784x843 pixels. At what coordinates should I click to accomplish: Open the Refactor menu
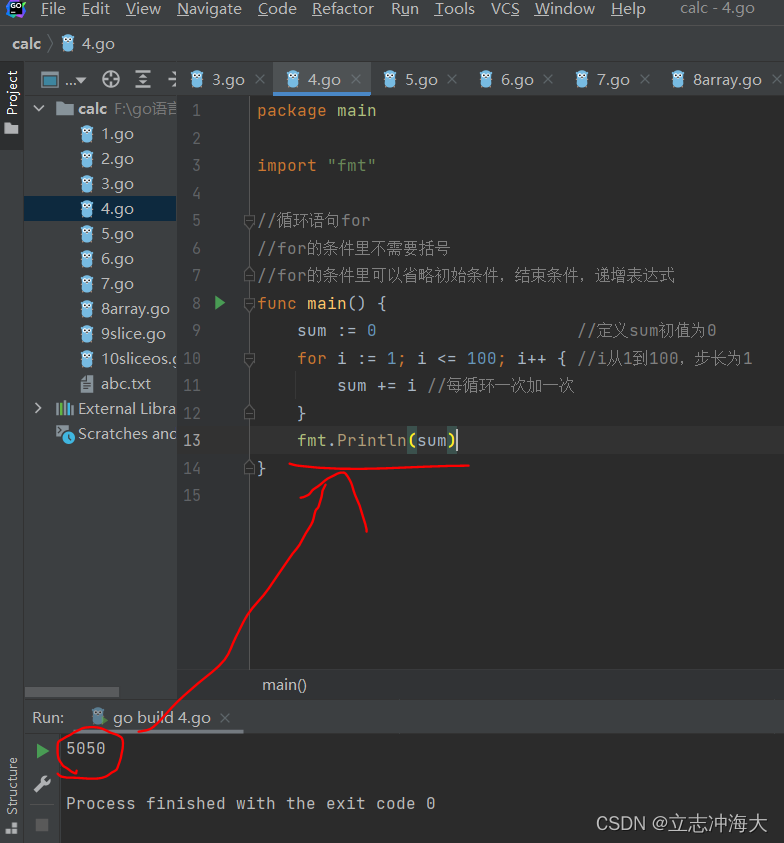click(x=343, y=9)
